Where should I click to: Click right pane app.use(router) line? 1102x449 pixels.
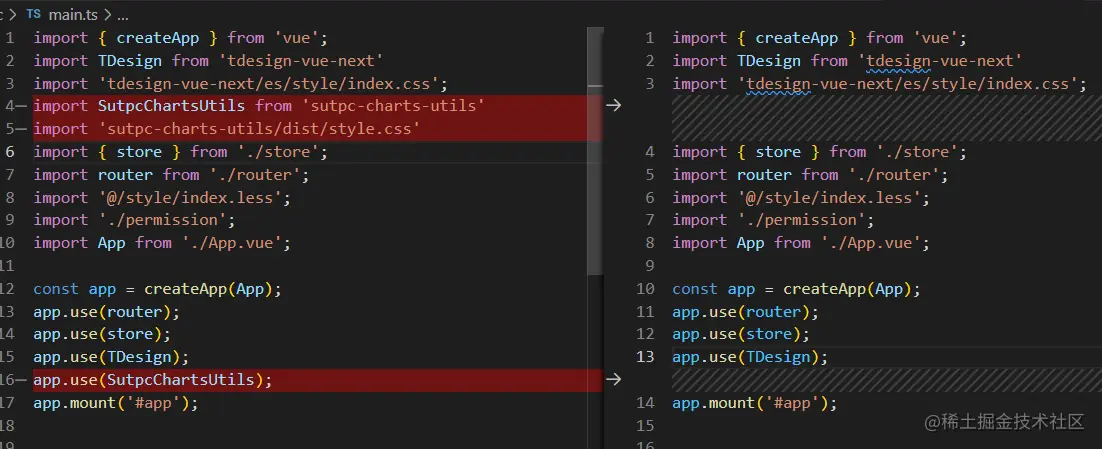(746, 311)
